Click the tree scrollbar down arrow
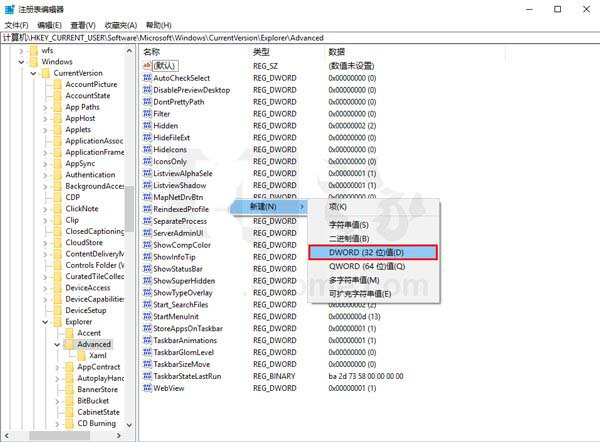This screenshot has height=442, width=600. click(x=129, y=425)
